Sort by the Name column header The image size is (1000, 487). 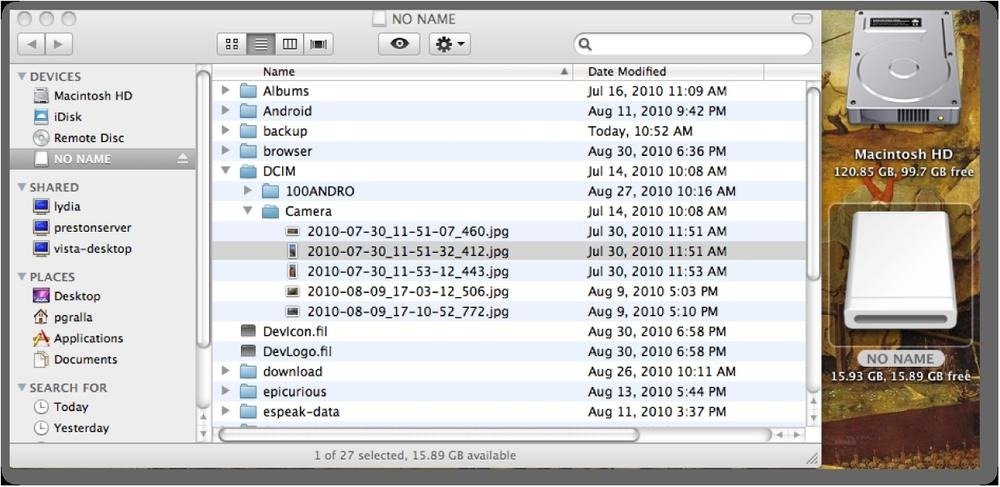pos(393,71)
